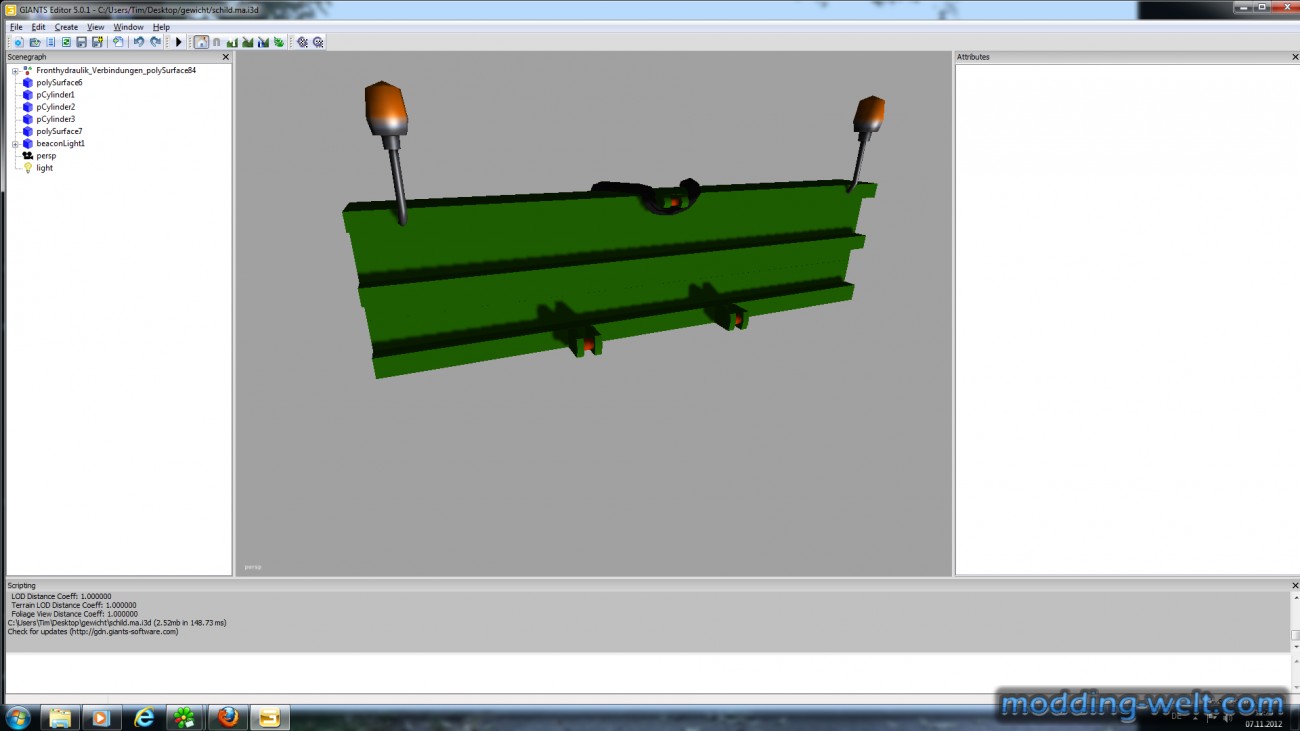The image size is (1300, 731).
Task: Close the Scenegraph panel
Action: [x=225, y=57]
